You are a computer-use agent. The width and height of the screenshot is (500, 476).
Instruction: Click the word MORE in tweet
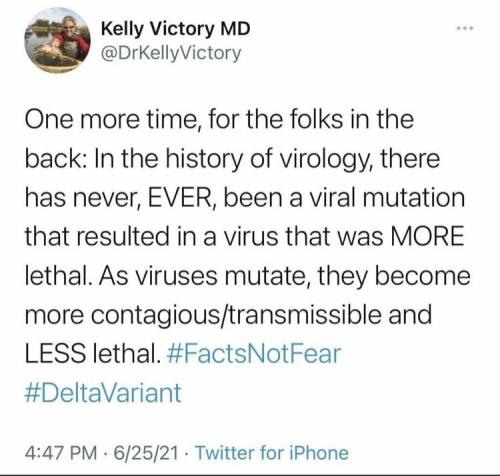point(426,236)
